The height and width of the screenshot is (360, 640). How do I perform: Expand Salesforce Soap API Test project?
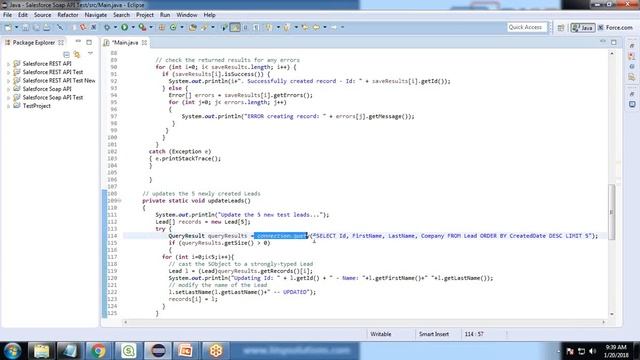coord(8,98)
